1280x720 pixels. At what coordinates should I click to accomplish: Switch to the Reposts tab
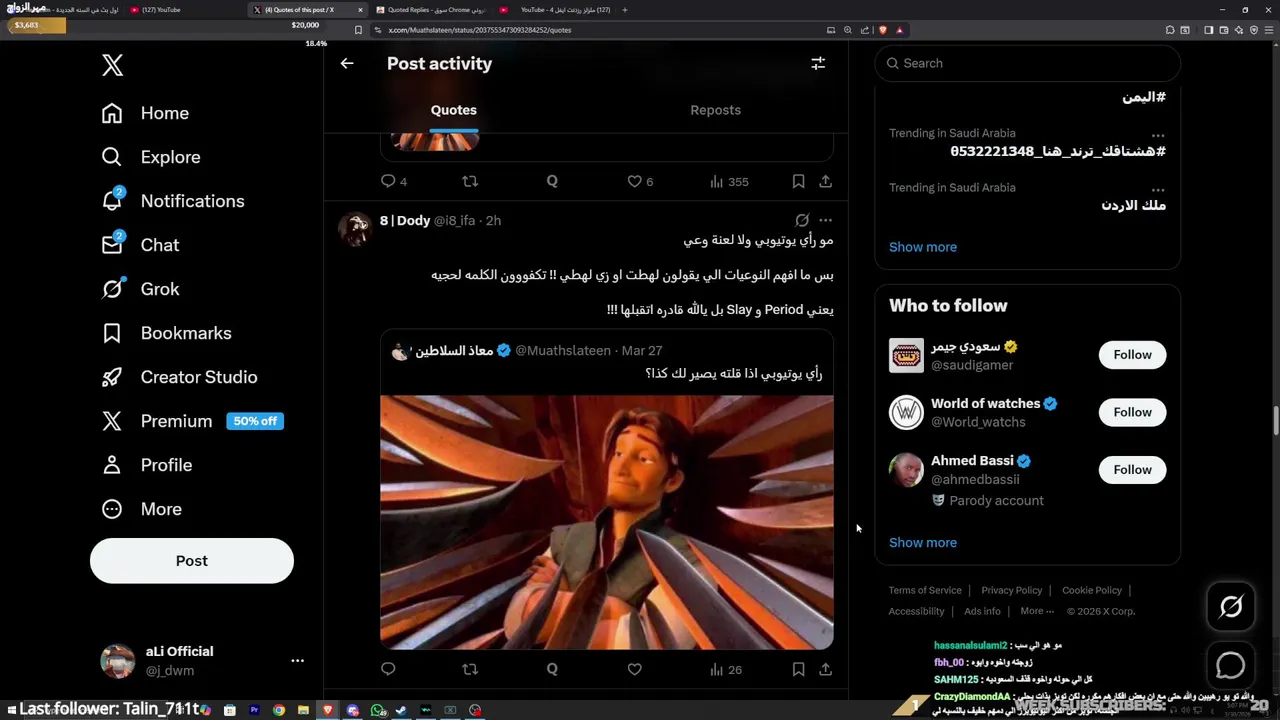(716, 110)
